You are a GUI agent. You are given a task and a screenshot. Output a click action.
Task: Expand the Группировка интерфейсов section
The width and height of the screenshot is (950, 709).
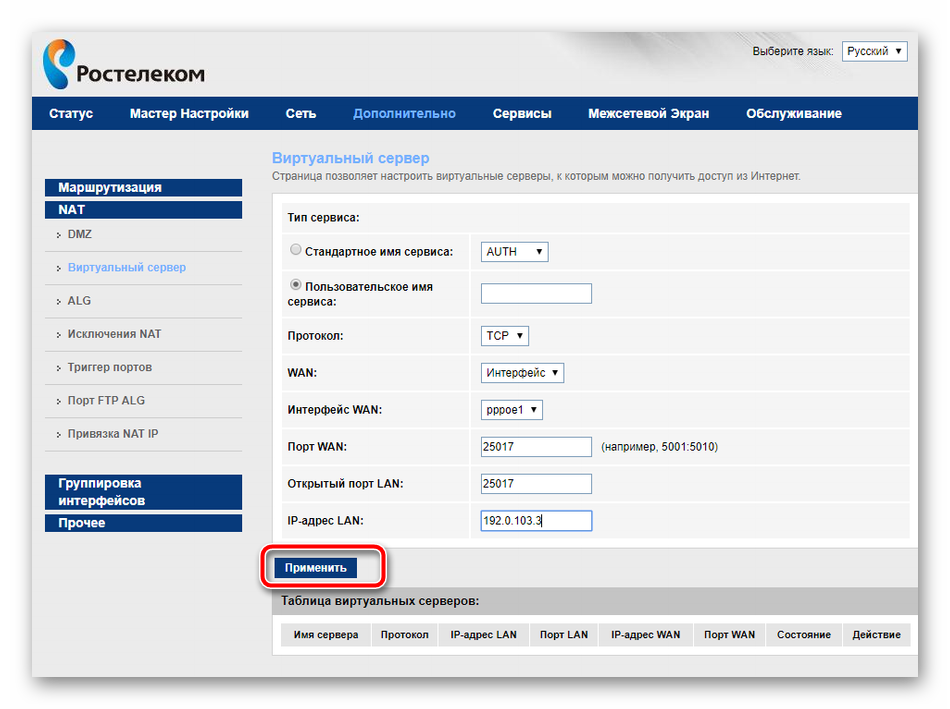(143, 492)
